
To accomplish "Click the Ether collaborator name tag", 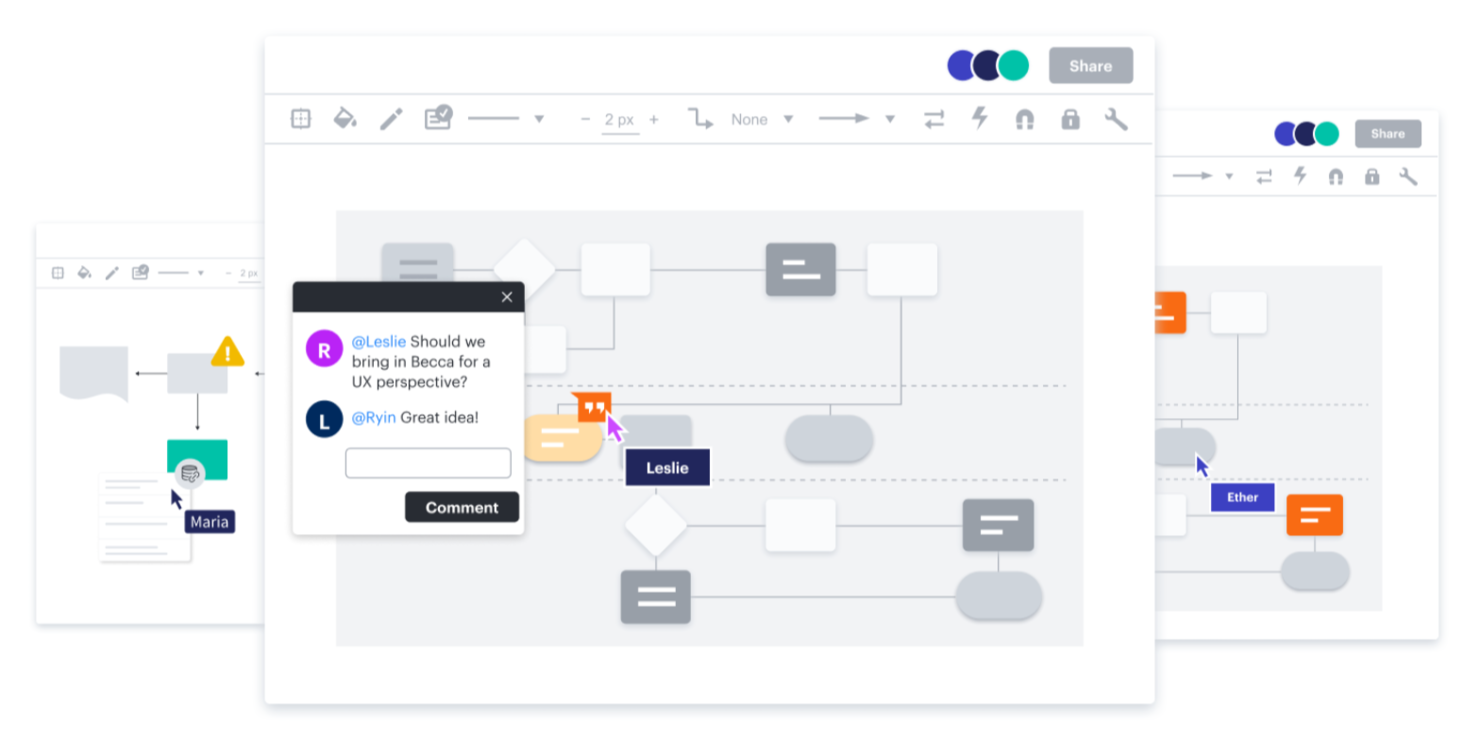I will 1242,497.
